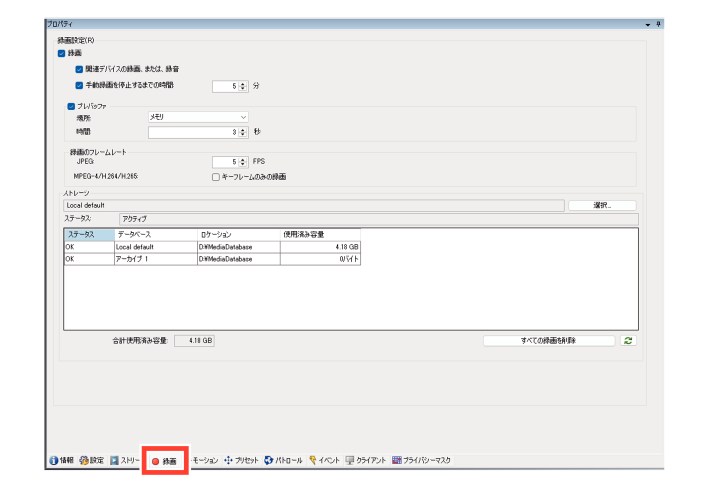Open the 情報 (Info) tab
This screenshot has height=487, width=708.
click(61, 460)
